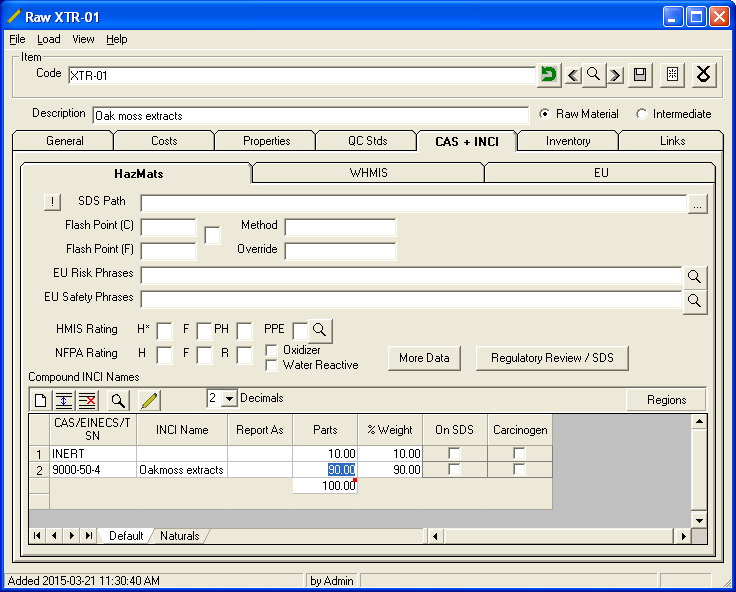
Task: Click Regulatory Review / SDS button
Action: coord(552,358)
